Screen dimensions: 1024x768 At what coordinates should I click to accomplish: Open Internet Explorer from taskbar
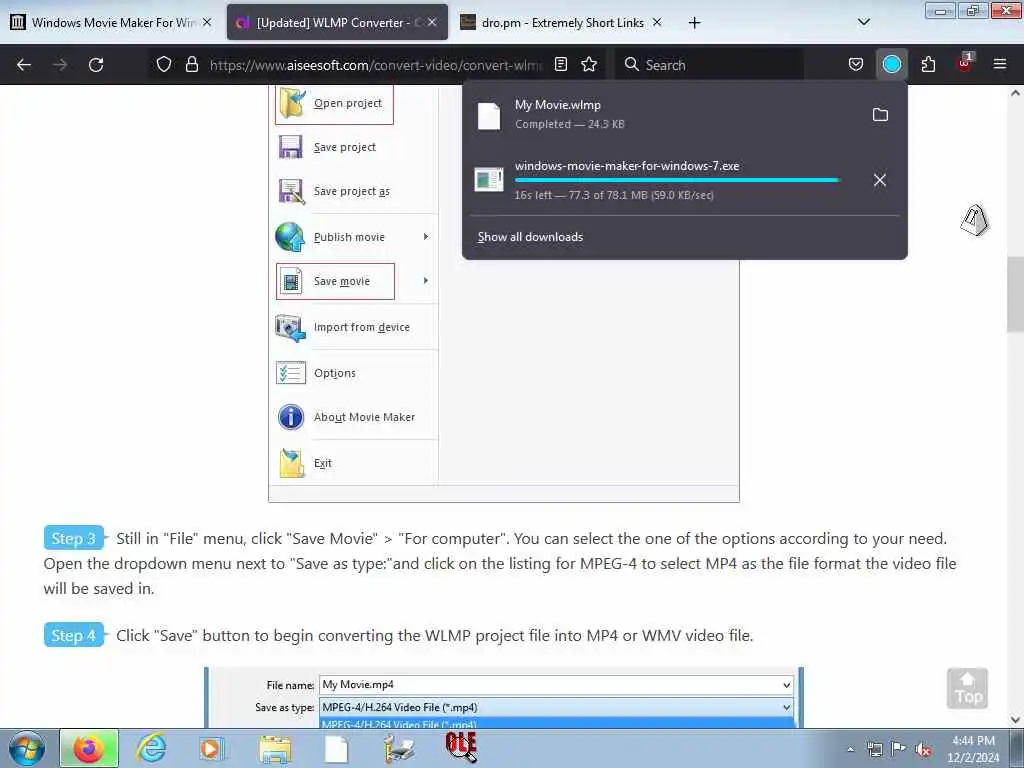[x=151, y=748]
